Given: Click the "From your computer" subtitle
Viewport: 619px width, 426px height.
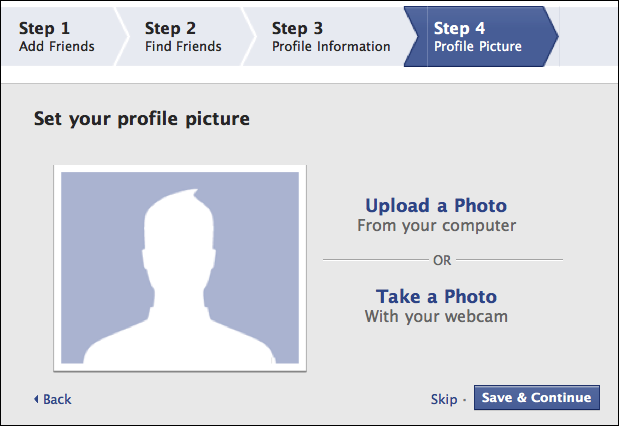Looking at the screenshot, I should (436, 226).
